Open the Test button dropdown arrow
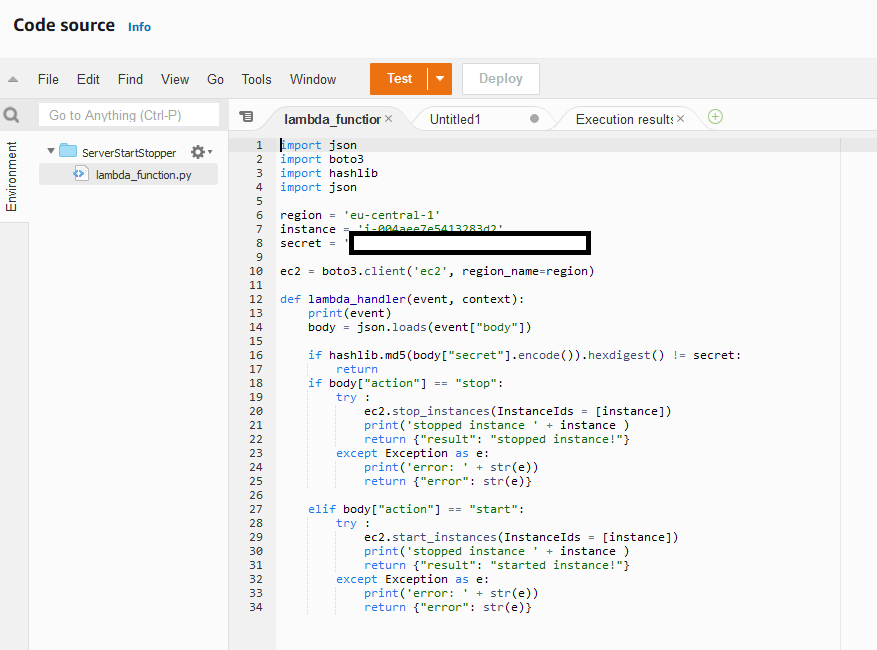 coord(440,79)
